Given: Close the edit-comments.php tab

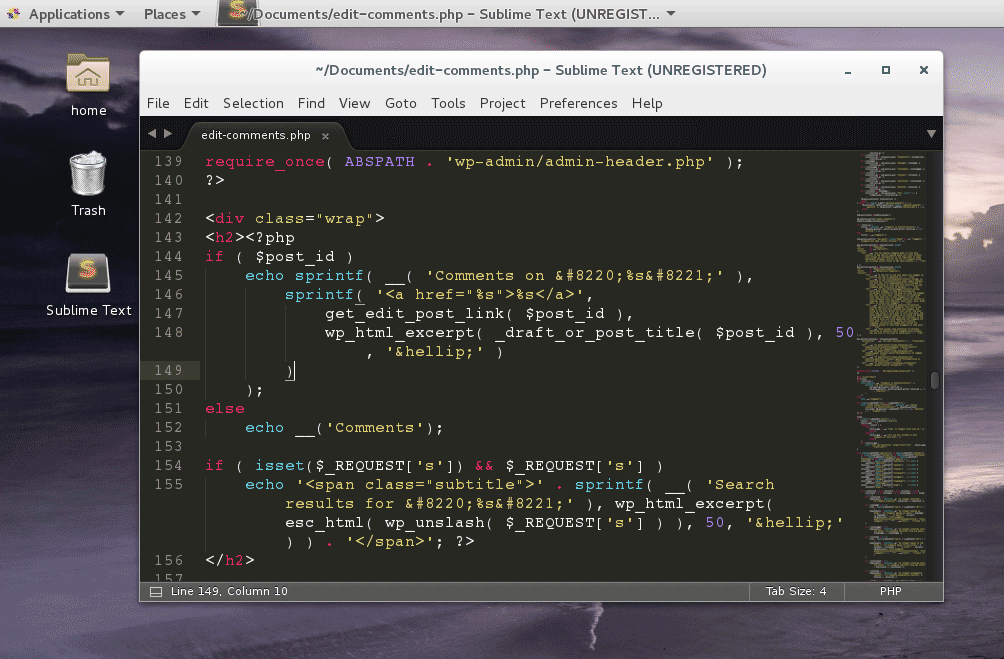Looking at the screenshot, I should [325, 136].
